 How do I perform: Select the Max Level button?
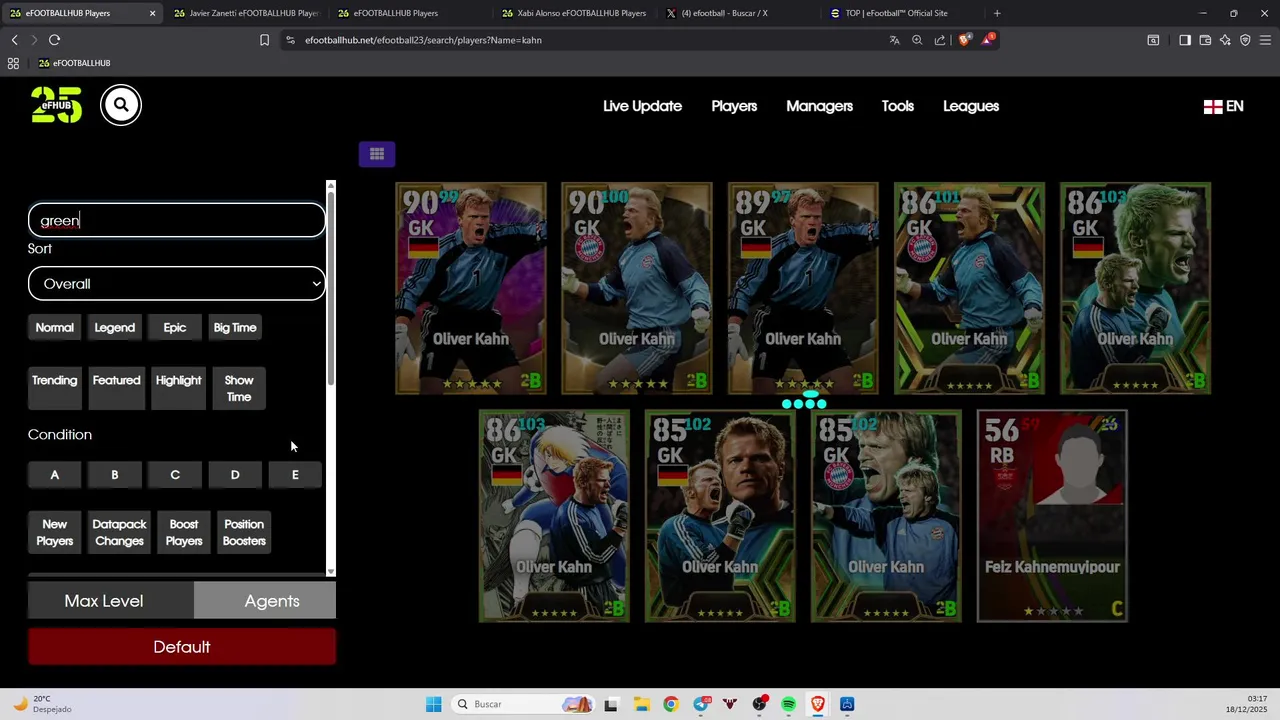point(111,601)
